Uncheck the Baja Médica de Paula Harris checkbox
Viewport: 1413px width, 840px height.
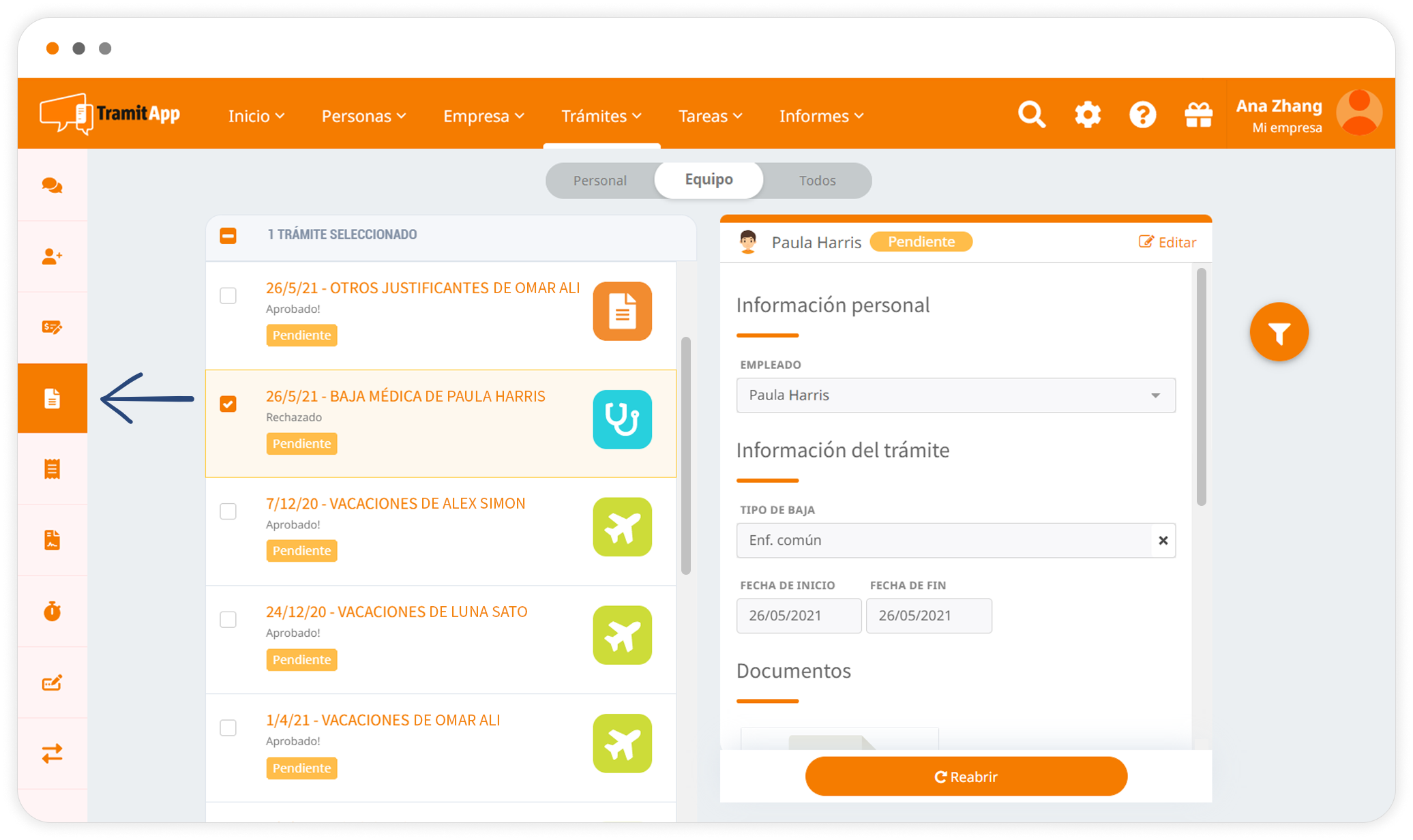coord(228,404)
